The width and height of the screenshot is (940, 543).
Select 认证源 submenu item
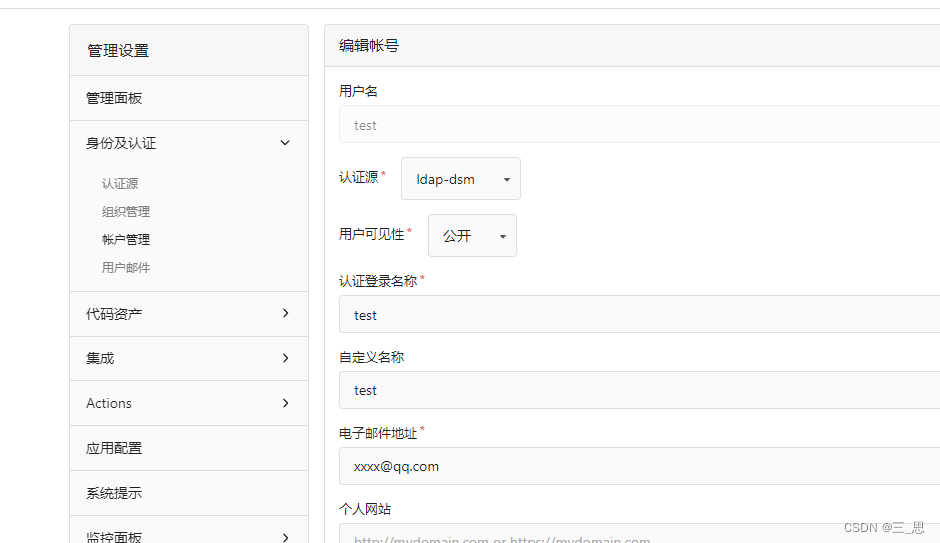tap(120, 184)
